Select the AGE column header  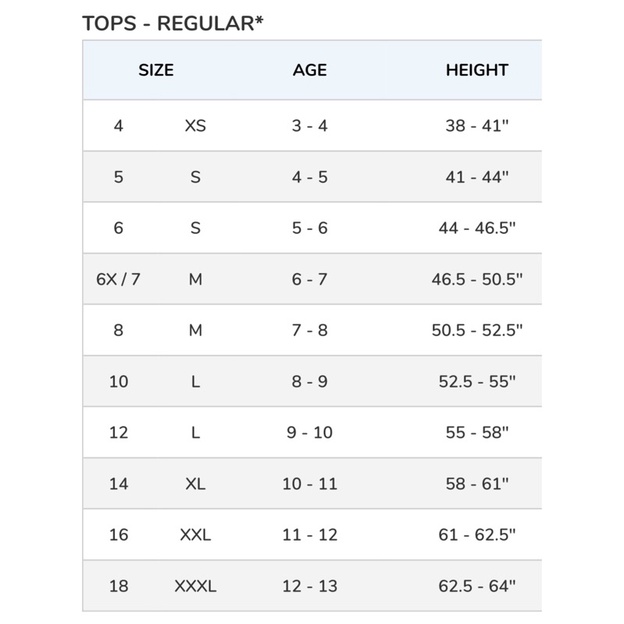click(310, 70)
